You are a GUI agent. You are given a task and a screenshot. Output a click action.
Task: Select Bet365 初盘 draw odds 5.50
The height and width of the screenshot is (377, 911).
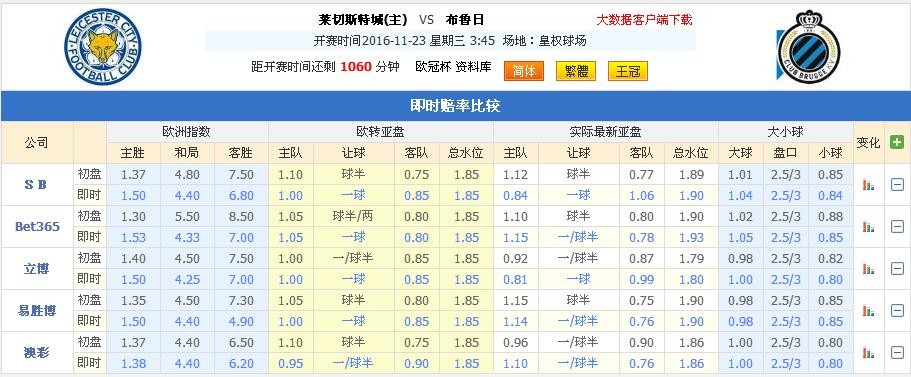(x=186, y=217)
